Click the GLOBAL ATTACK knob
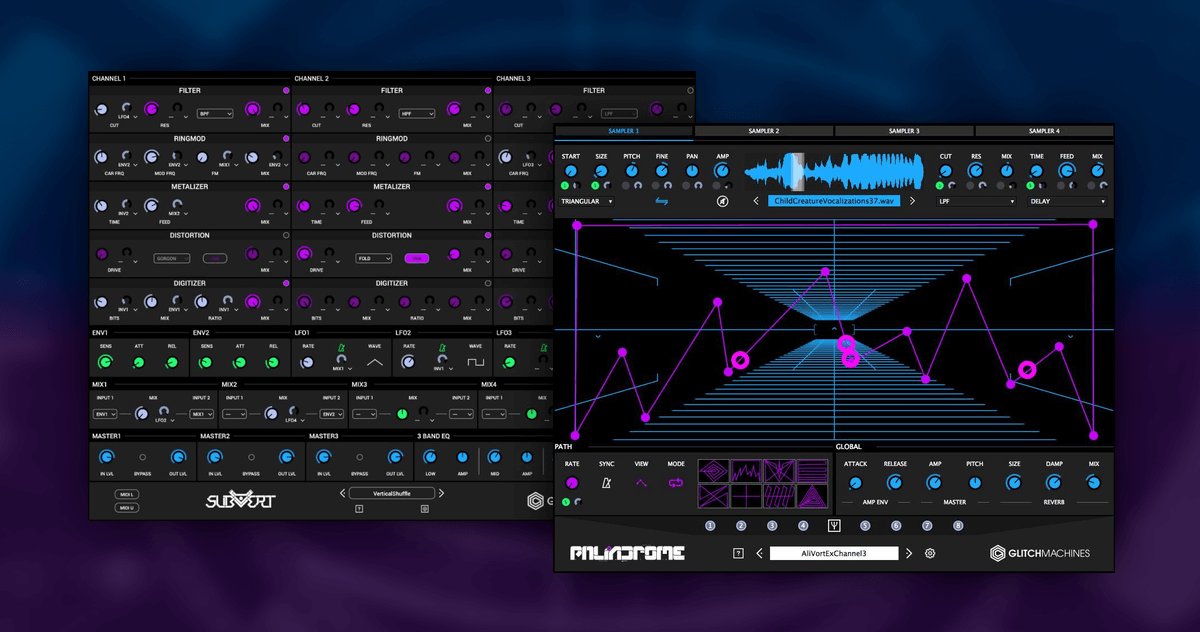This screenshot has height=632, width=1200. pos(855,482)
